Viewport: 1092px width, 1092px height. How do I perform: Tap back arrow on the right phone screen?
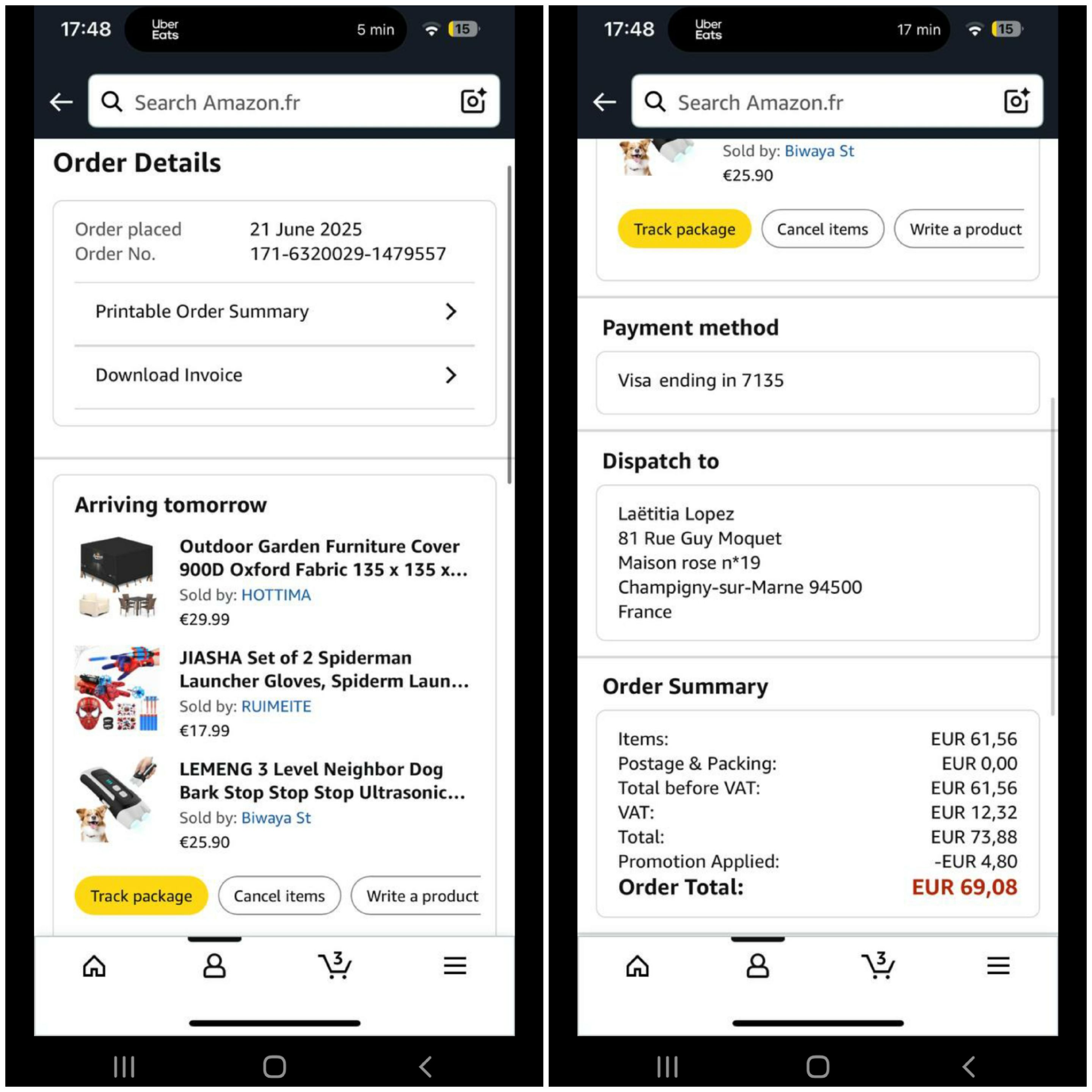[604, 102]
